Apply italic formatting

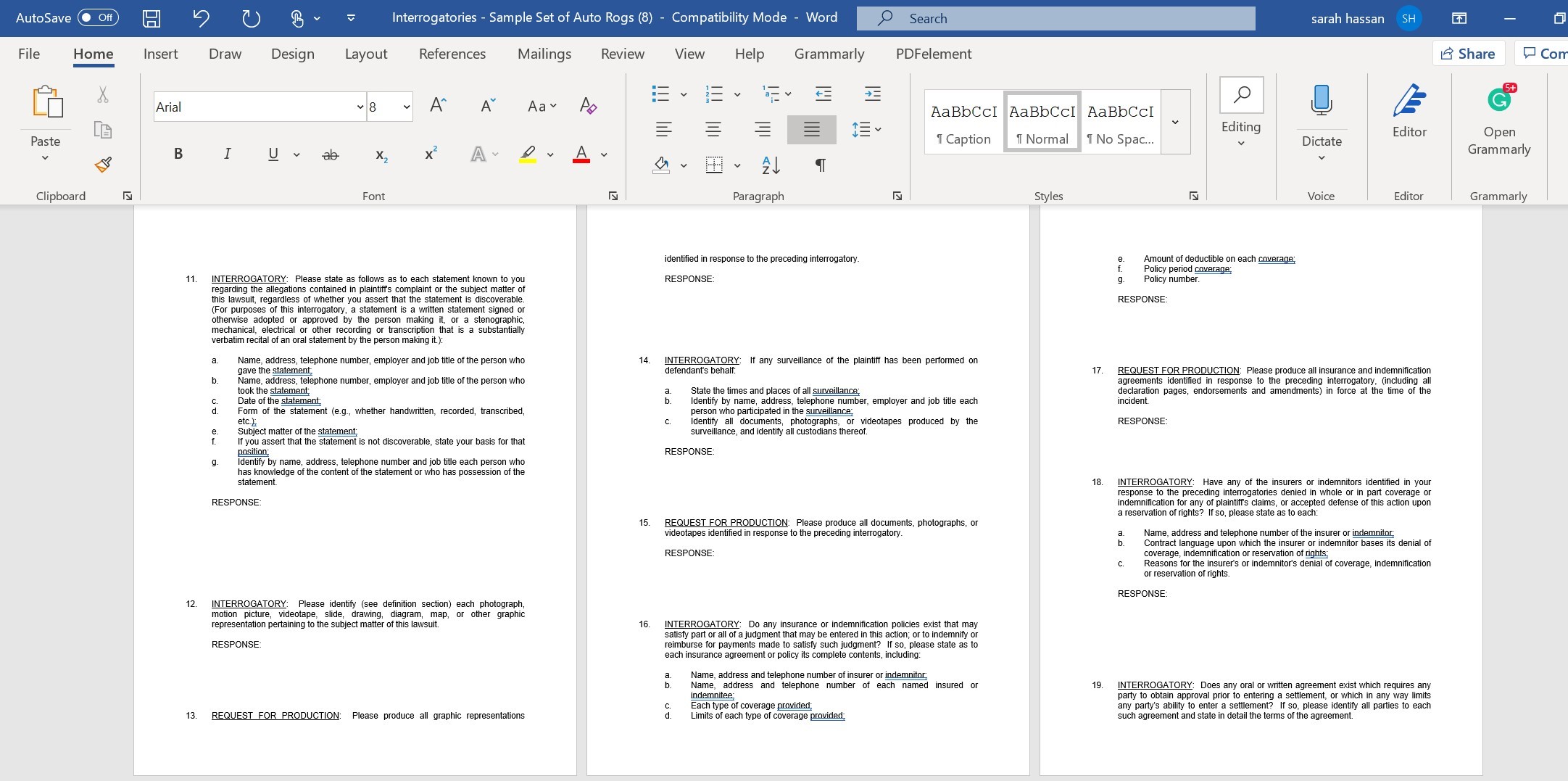click(x=227, y=154)
